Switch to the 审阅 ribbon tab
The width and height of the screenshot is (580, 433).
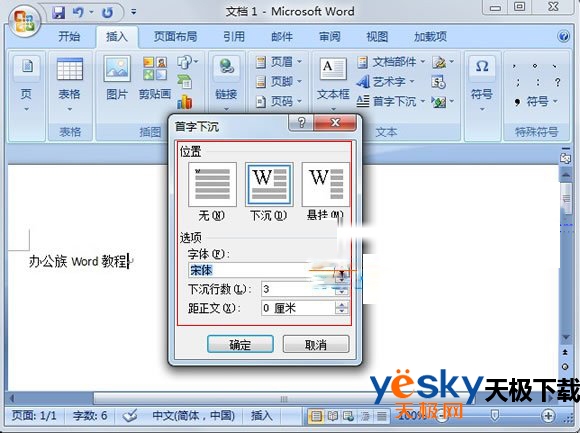(329, 36)
